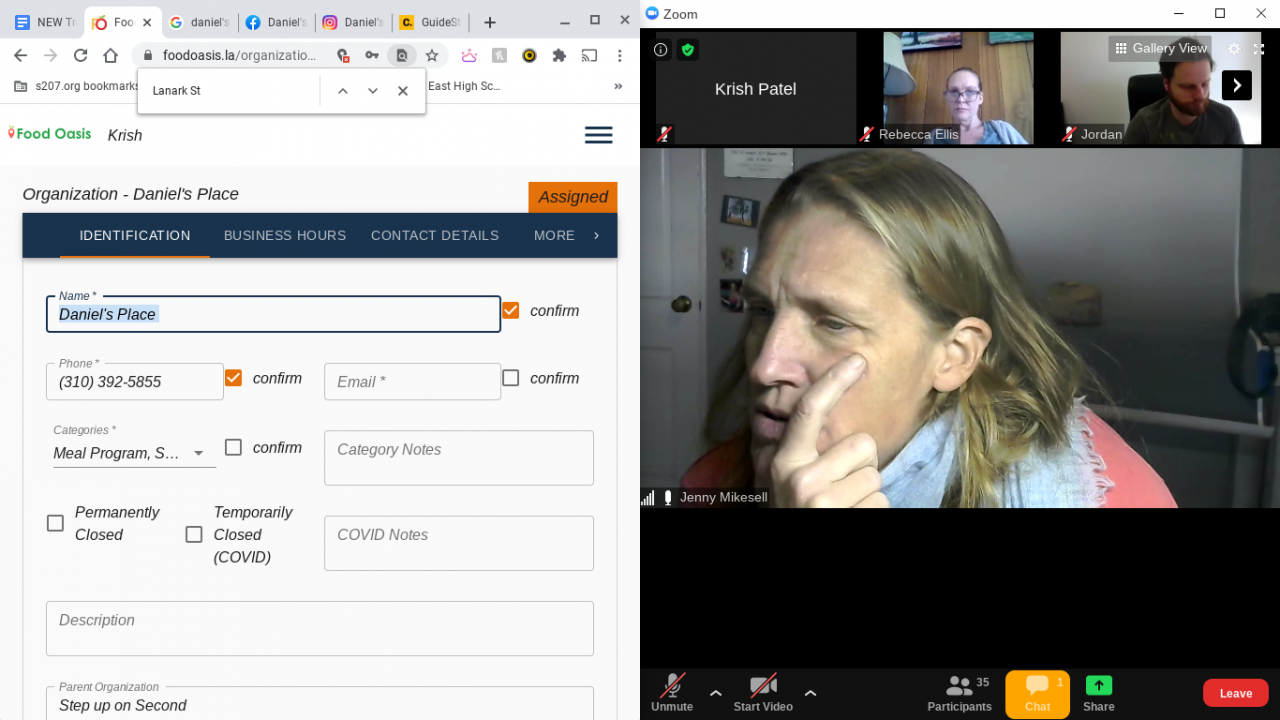Switch to the Business Hours tab

(x=285, y=236)
